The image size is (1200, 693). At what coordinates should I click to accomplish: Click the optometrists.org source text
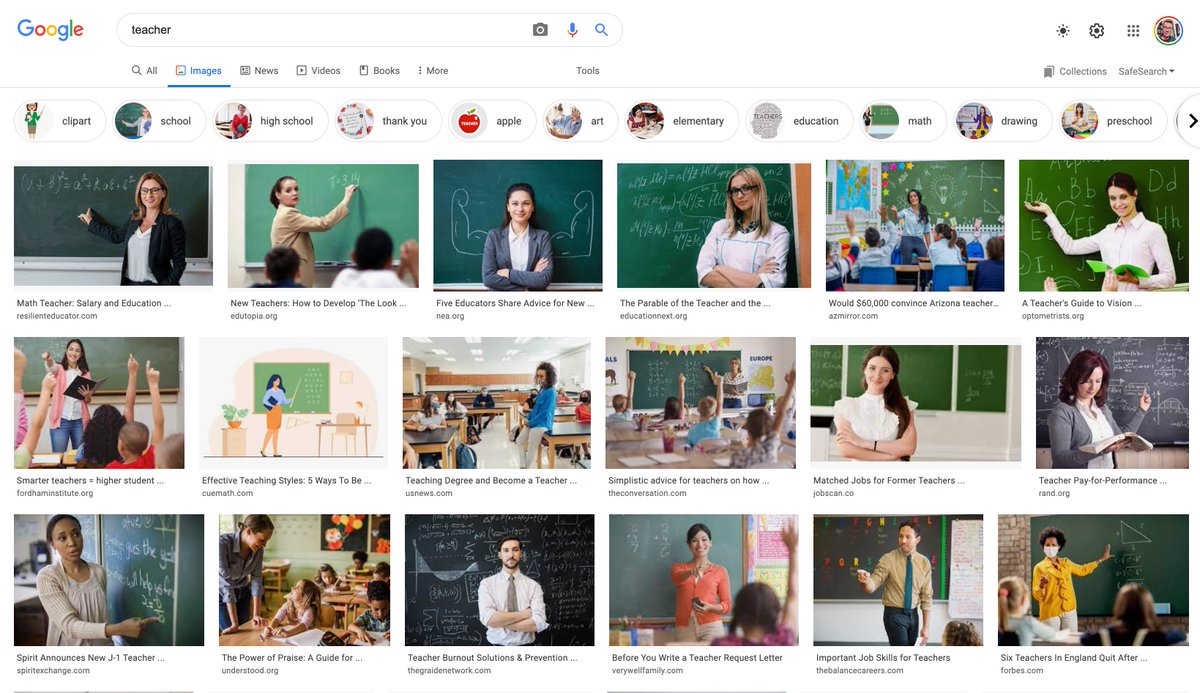coord(1053,316)
